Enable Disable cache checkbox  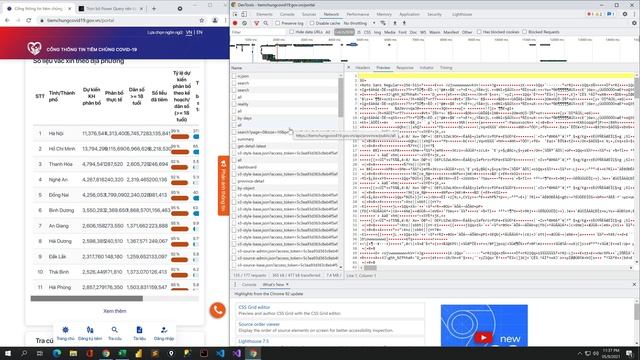[312, 23]
